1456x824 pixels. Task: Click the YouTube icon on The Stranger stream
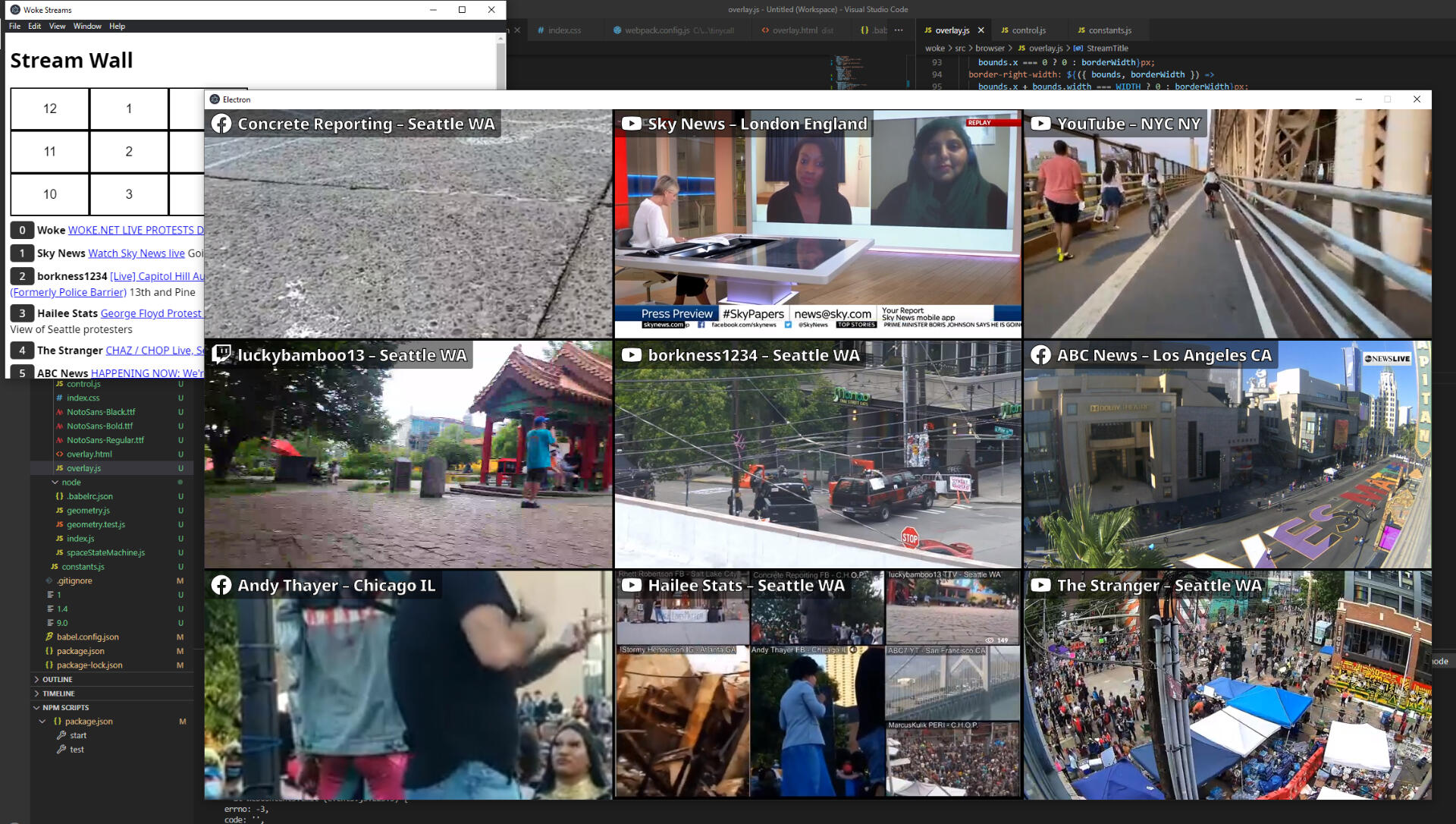pyautogui.click(x=1040, y=585)
